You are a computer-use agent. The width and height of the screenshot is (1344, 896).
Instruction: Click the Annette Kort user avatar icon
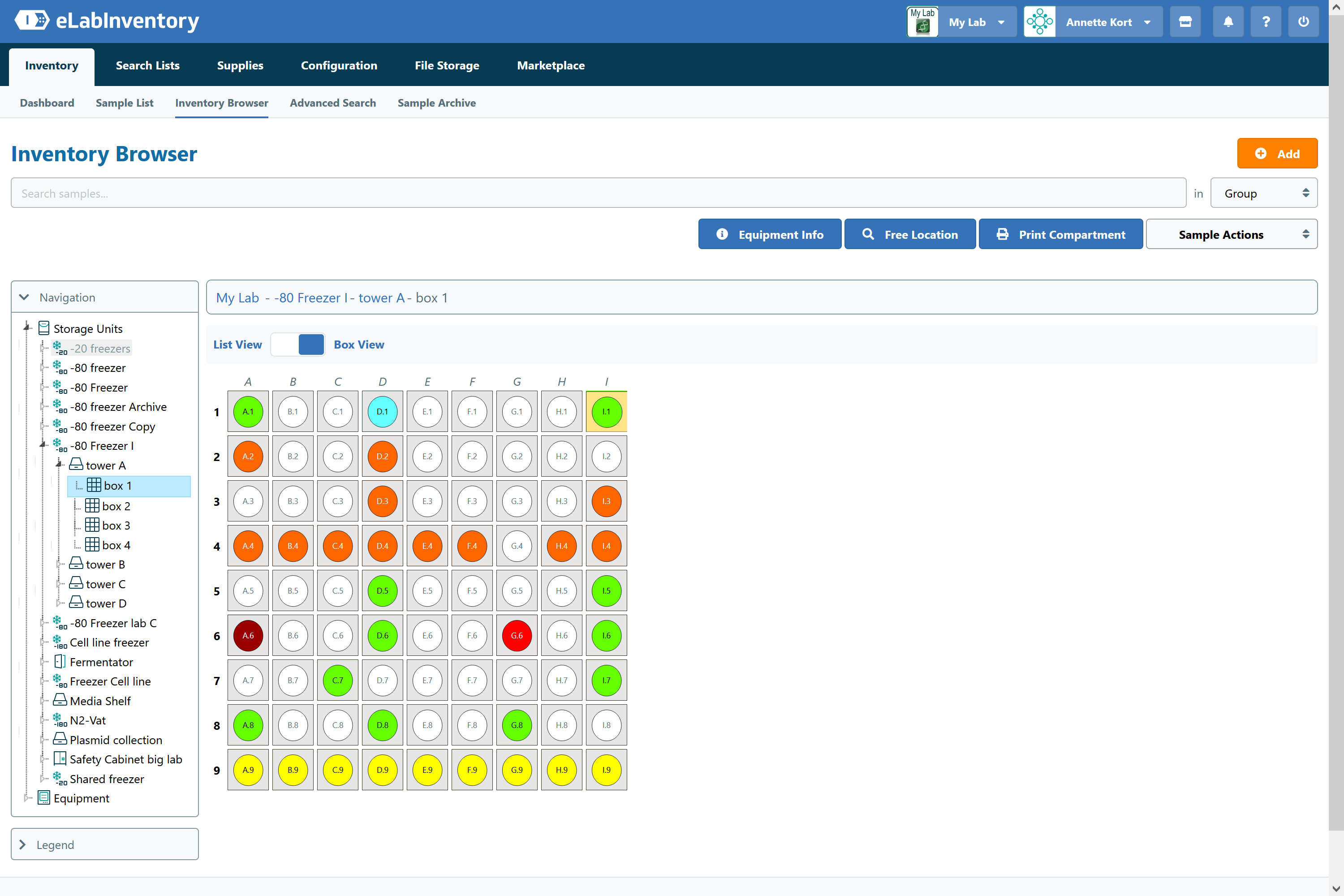pos(1039,22)
